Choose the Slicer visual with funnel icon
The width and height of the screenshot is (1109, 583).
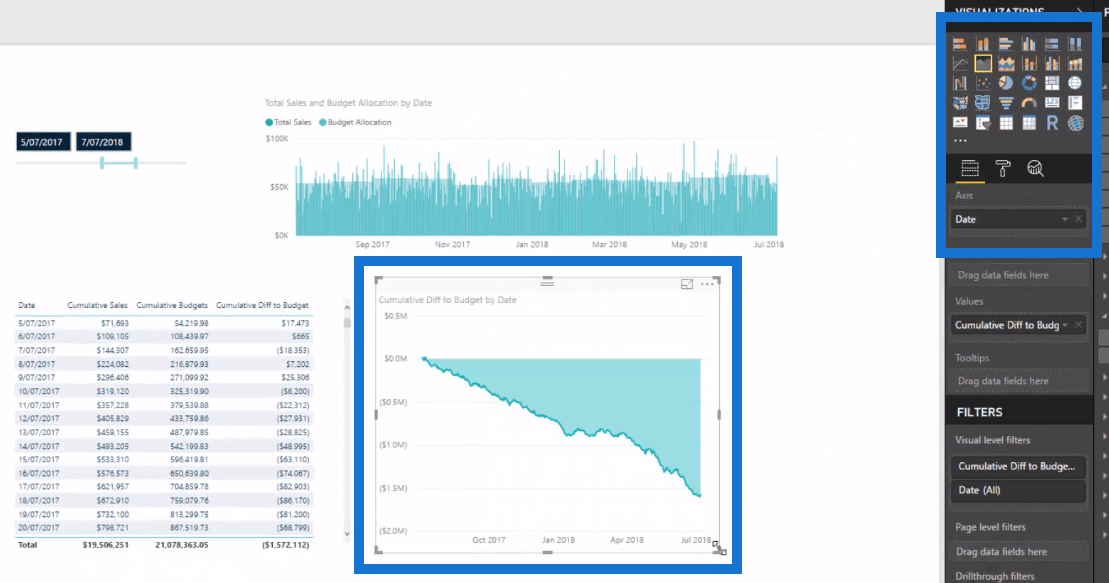pyautogui.click(x=983, y=123)
